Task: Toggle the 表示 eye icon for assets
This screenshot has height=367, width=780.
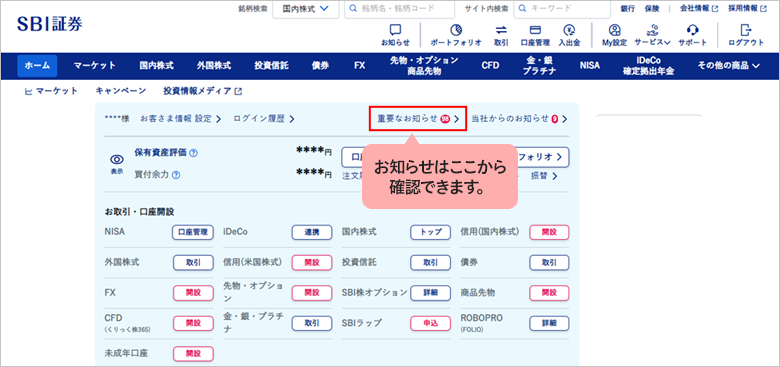Action: [117, 164]
